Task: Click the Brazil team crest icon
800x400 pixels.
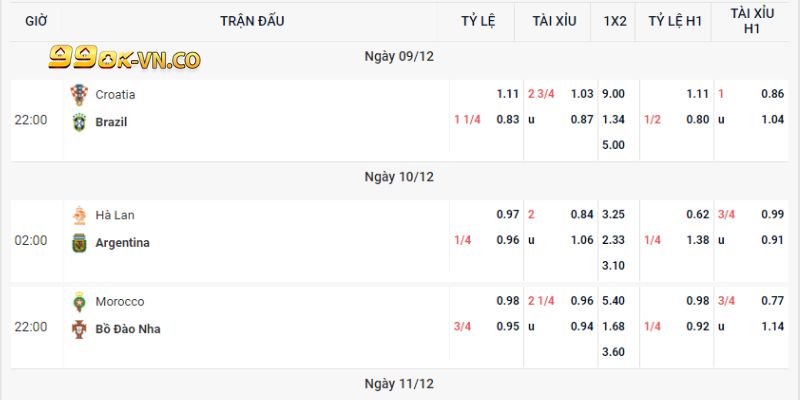Action: (x=79, y=122)
